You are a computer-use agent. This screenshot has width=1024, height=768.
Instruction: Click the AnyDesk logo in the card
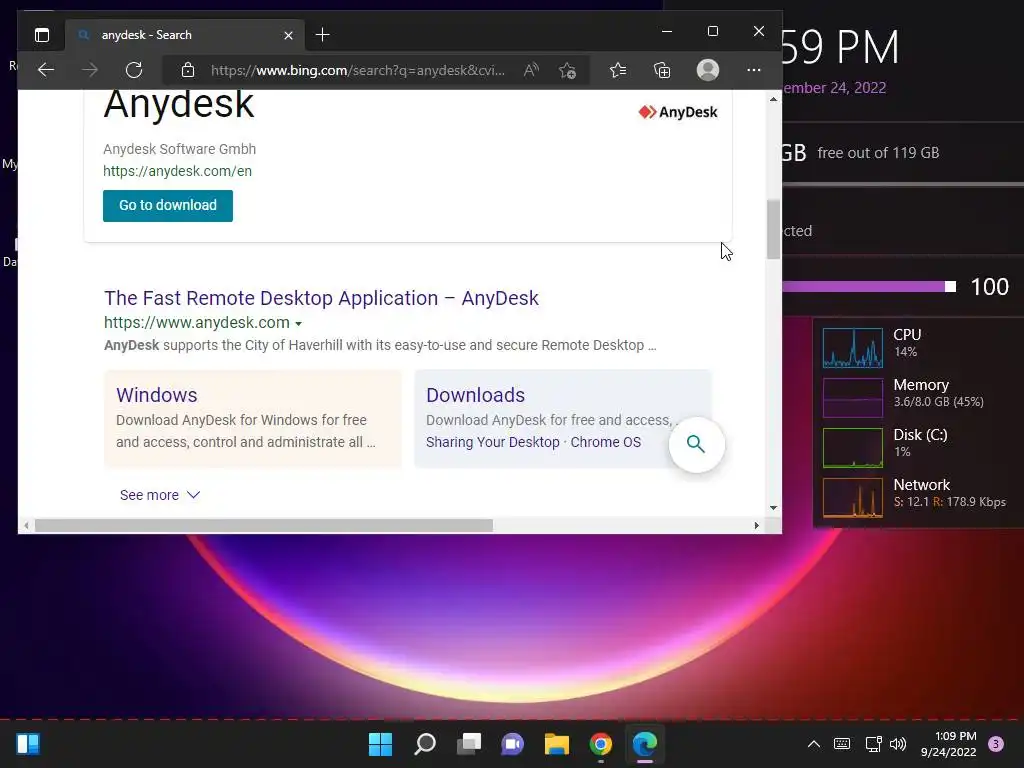(677, 112)
